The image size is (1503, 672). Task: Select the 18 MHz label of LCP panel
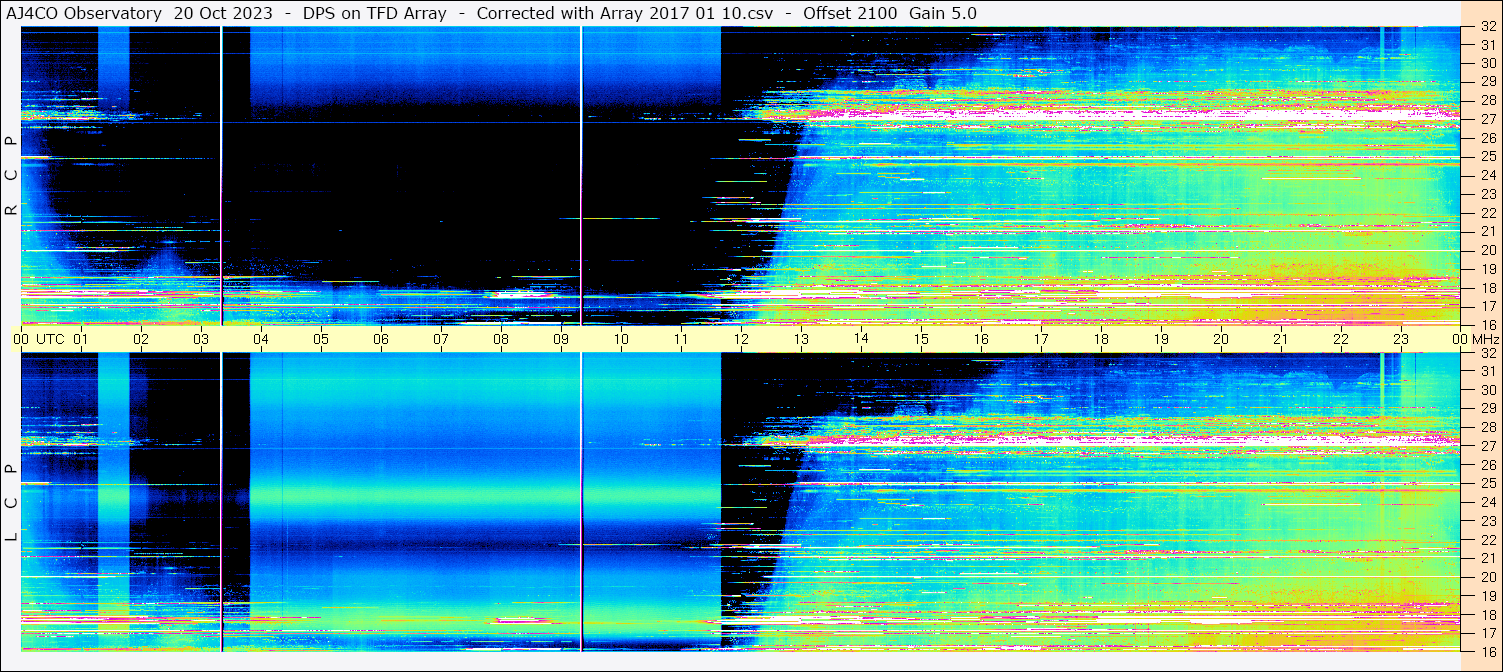click(1487, 615)
